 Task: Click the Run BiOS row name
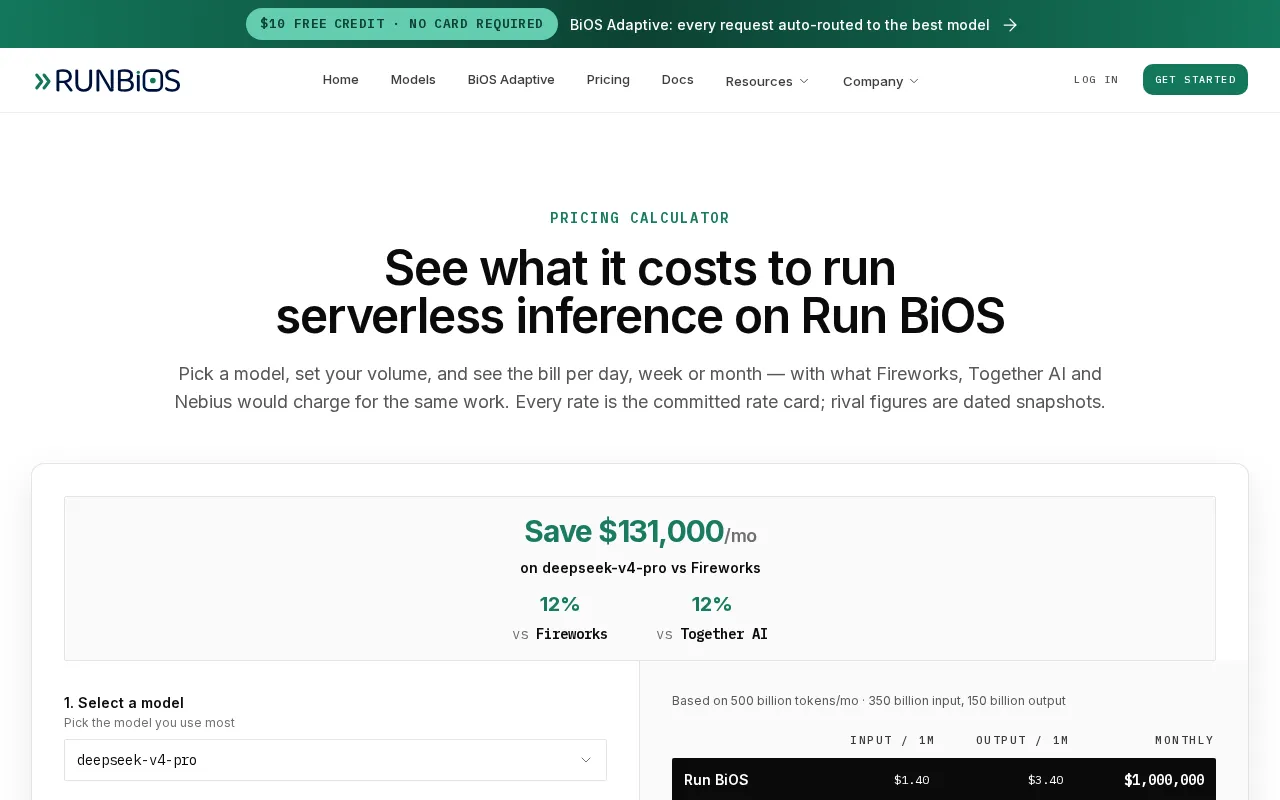[x=716, y=780]
